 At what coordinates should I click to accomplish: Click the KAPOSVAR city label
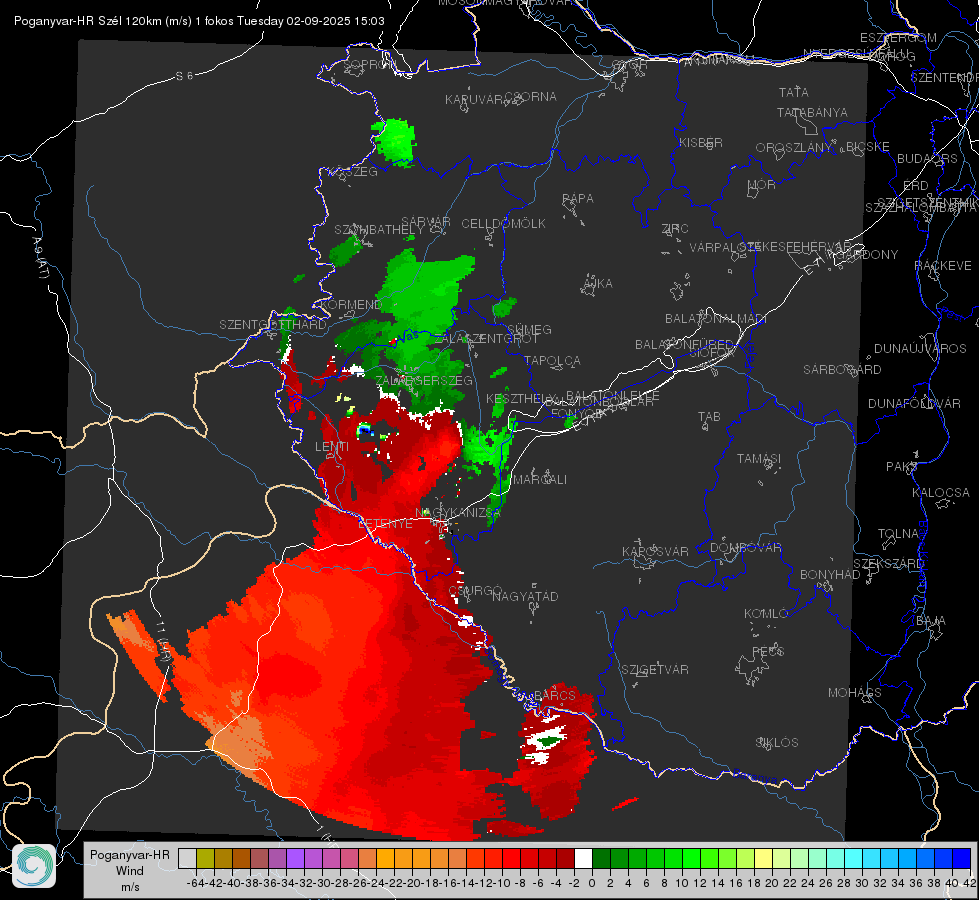655,551
